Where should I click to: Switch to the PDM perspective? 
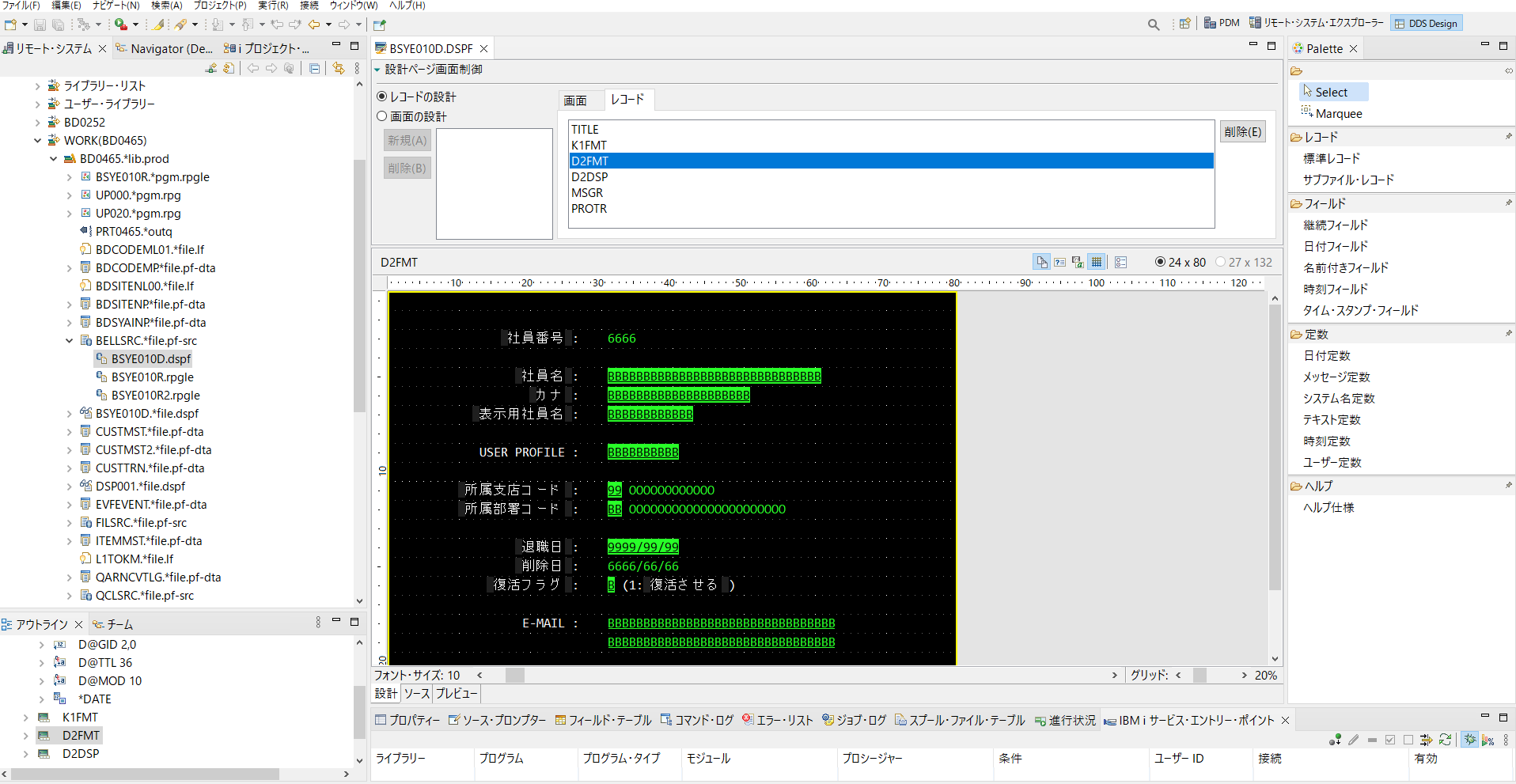coord(1222,23)
